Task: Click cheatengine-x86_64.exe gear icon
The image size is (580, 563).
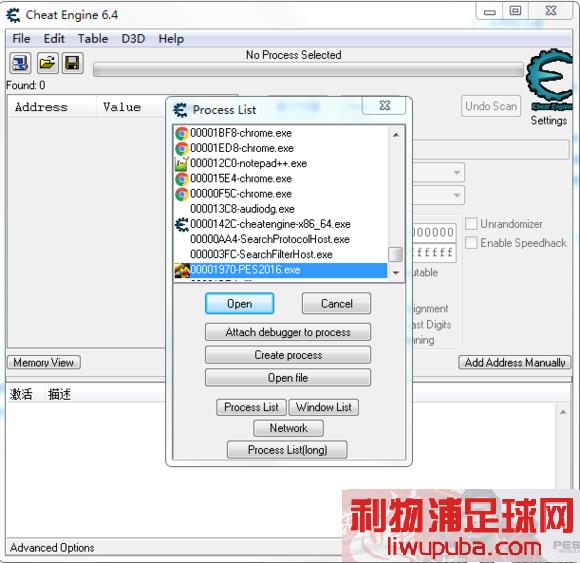Action: click(x=182, y=224)
